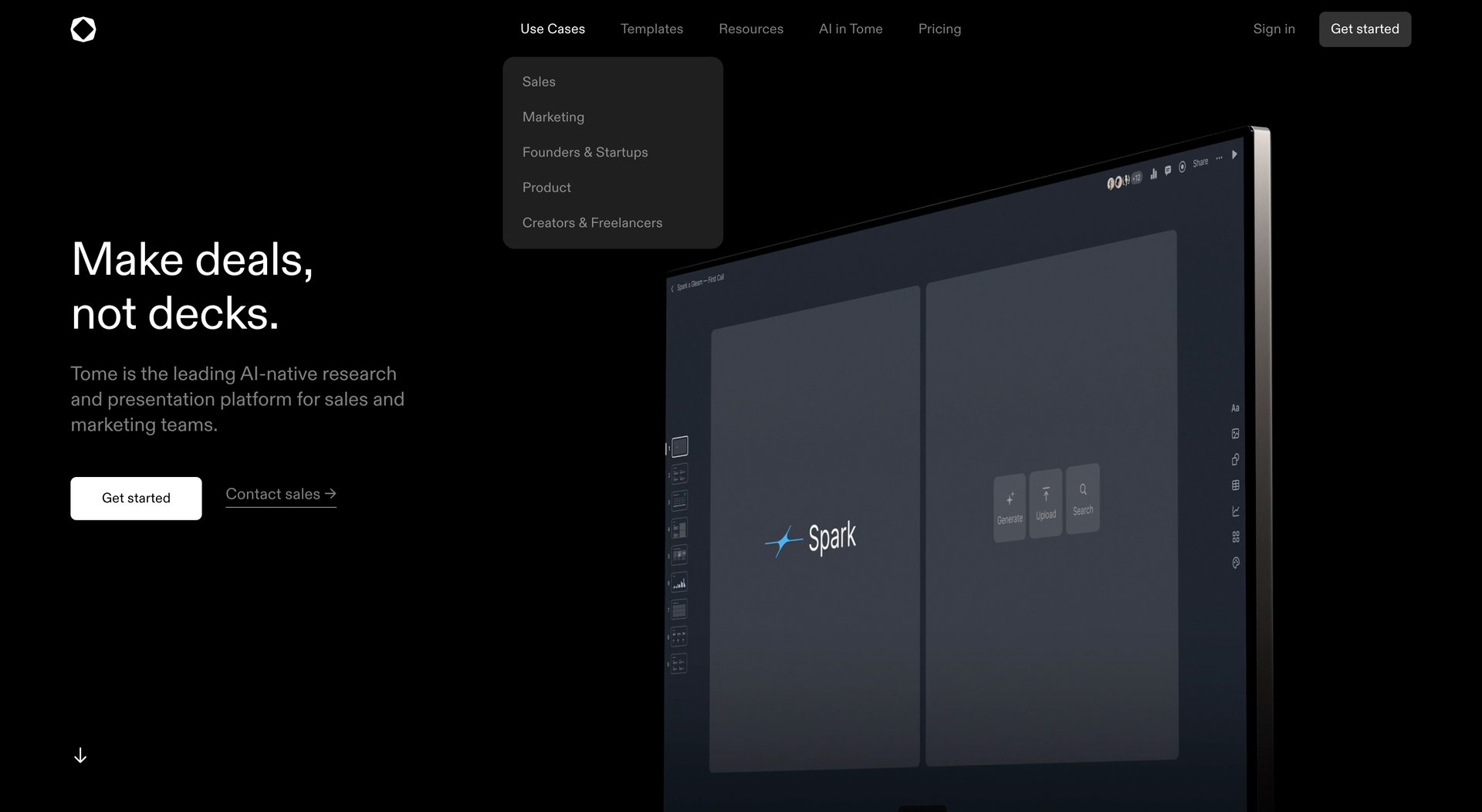This screenshot has width=1482, height=812.
Task: Start recording with the record icon
Action: pos(1183,167)
